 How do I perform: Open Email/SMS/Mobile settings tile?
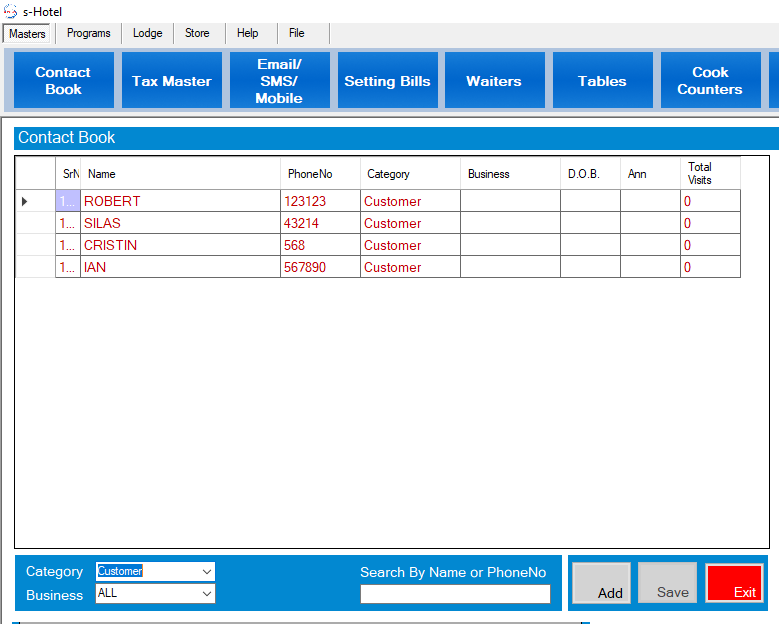[x=279, y=81]
